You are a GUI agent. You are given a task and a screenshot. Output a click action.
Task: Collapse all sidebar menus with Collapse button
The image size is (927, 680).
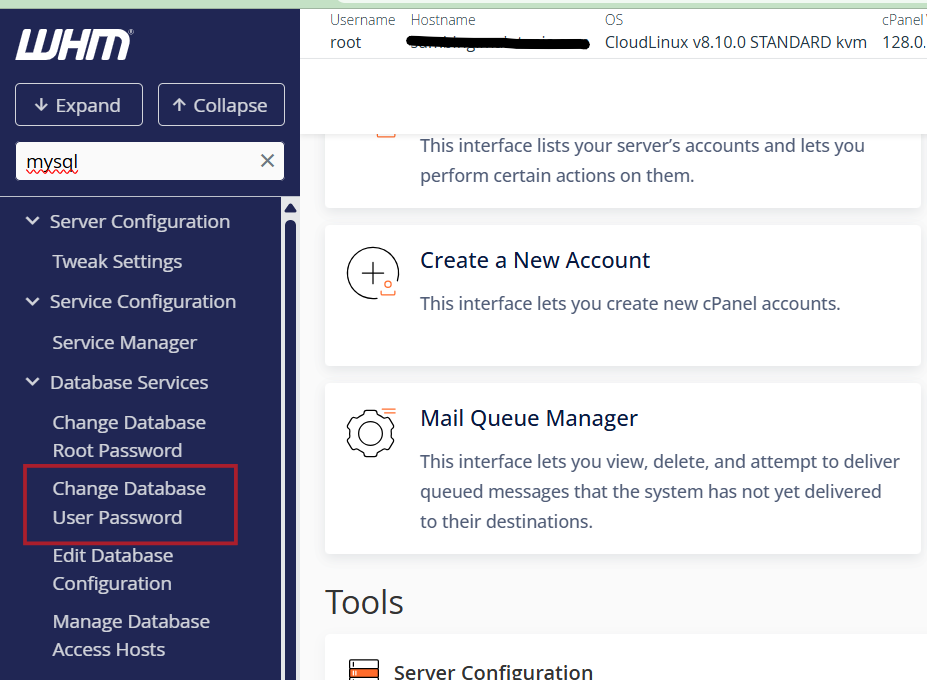(221, 105)
